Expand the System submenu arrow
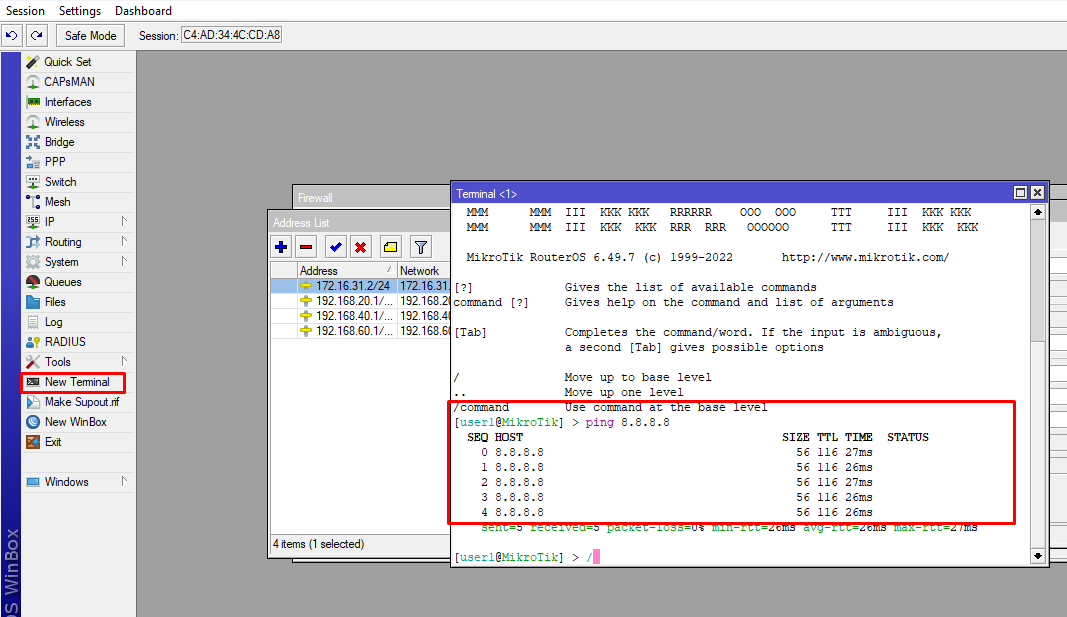The image size is (1067, 617). 124,261
